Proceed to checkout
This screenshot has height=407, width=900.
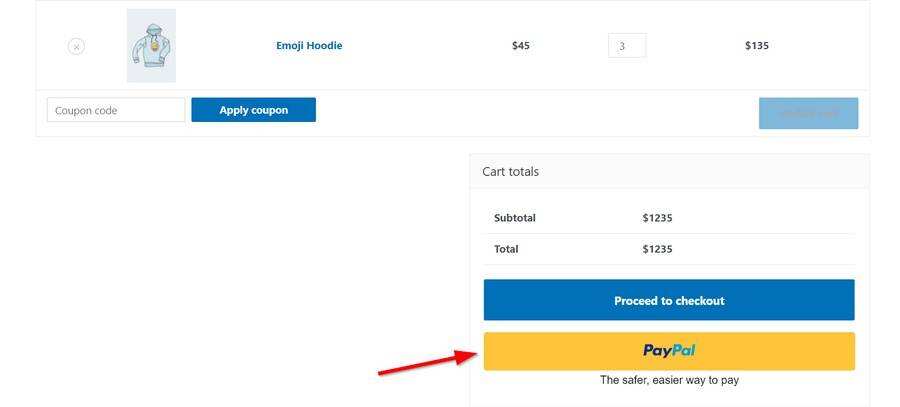669,300
